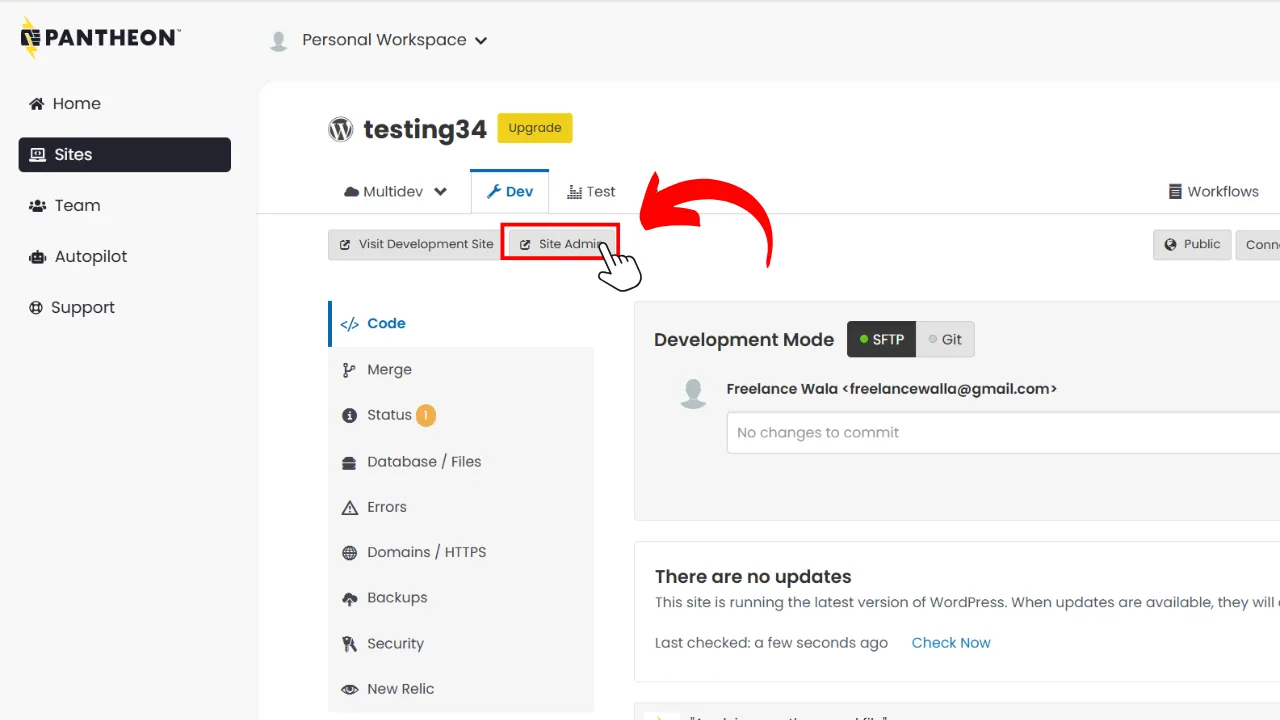1280x720 pixels.
Task: Click the Database / Files box icon
Action: (349, 463)
